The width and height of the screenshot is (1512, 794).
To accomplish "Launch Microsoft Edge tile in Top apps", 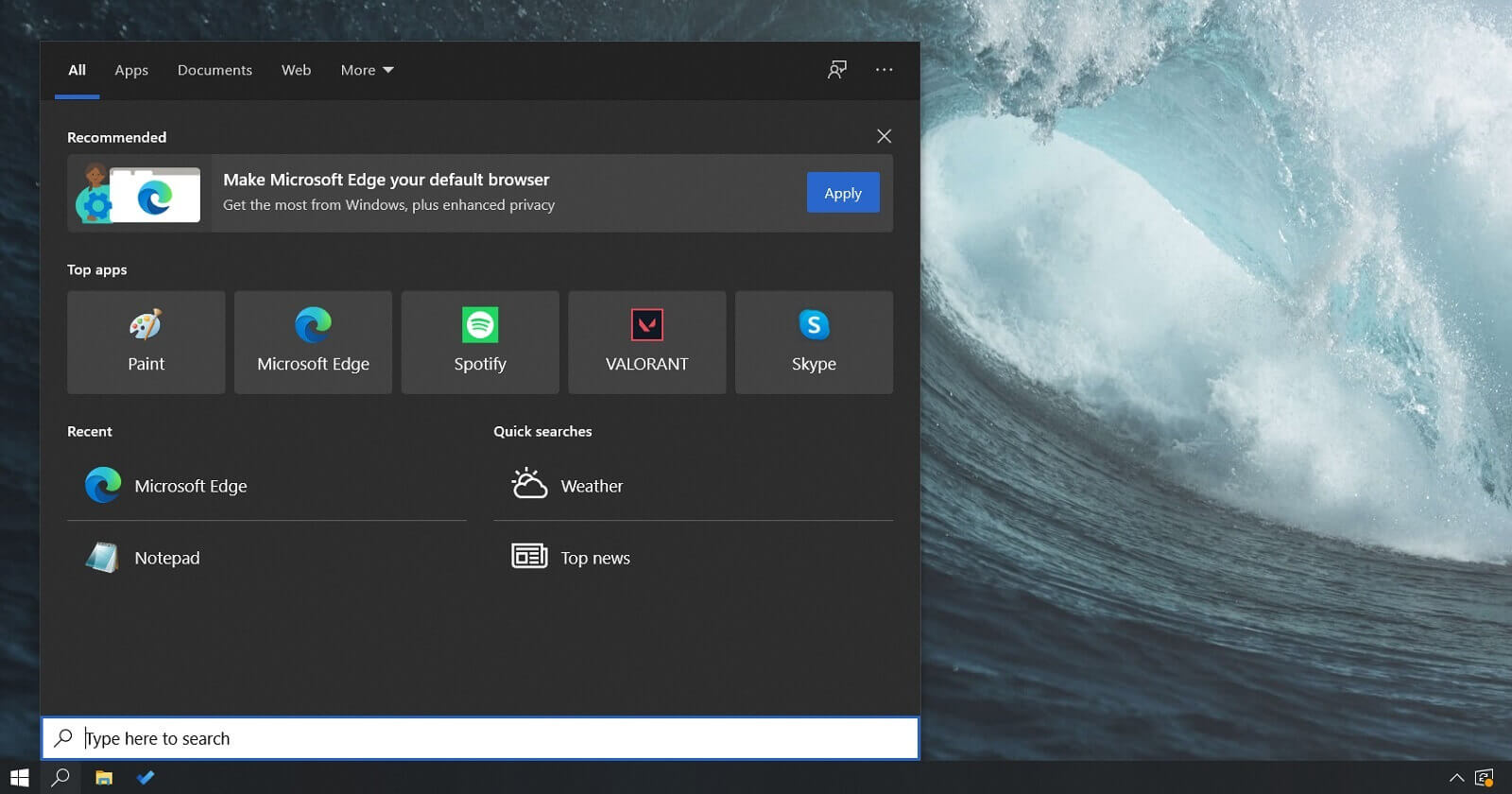I will 313,342.
